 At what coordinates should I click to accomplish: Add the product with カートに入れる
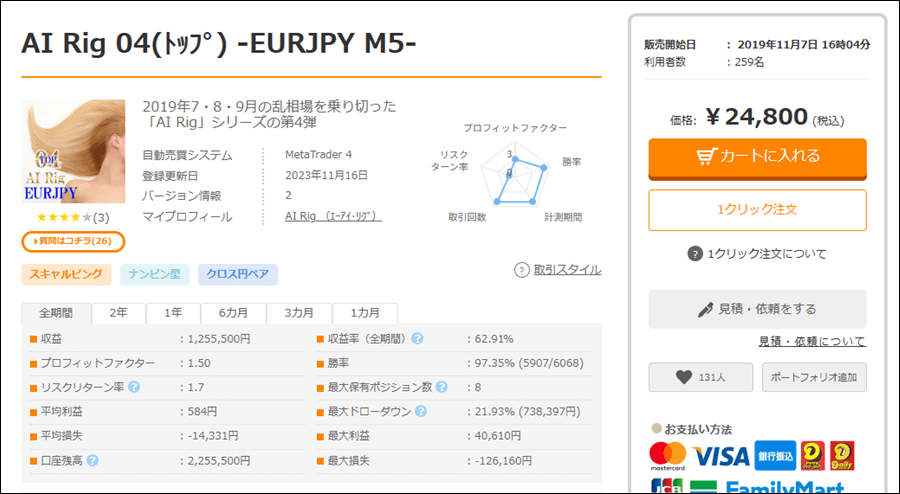[x=757, y=158]
